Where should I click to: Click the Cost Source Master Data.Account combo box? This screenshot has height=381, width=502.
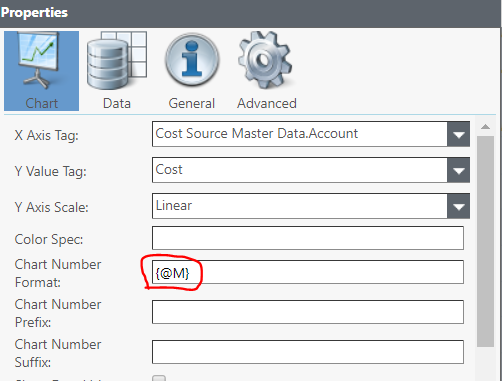click(x=311, y=134)
